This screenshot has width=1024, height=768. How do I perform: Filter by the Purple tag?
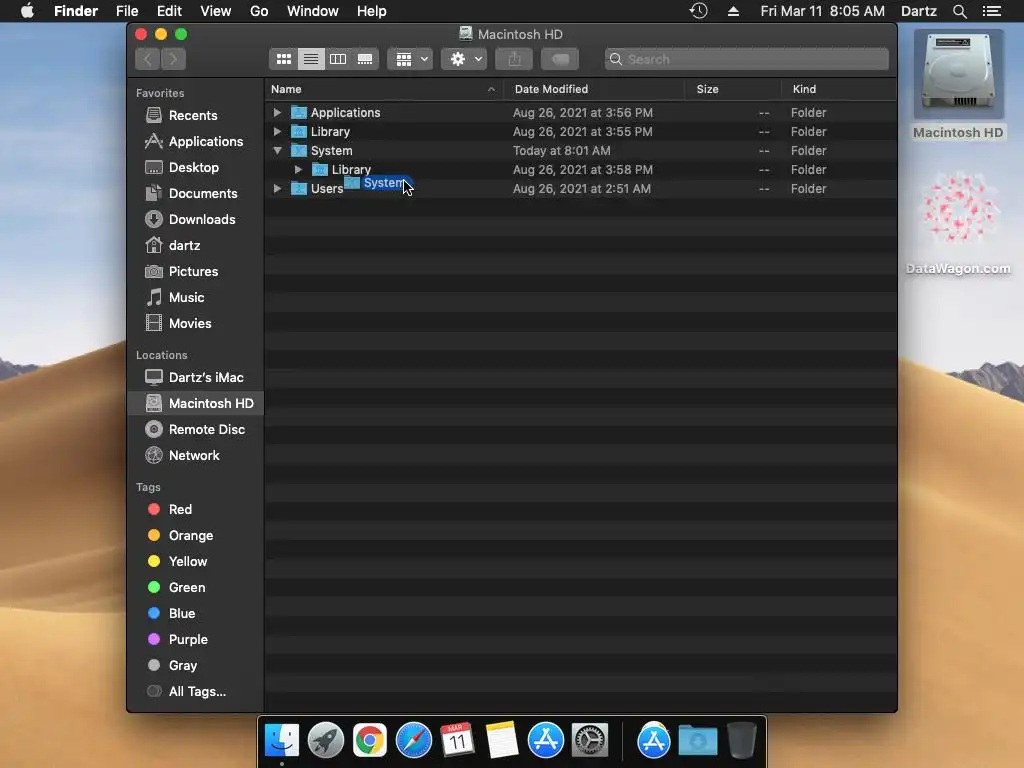[195, 640]
